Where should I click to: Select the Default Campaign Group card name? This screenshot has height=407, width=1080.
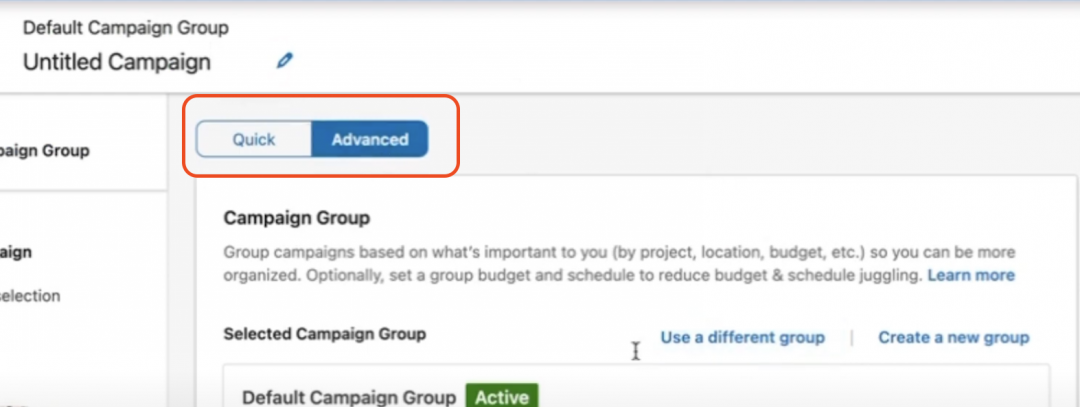(x=349, y=397)
